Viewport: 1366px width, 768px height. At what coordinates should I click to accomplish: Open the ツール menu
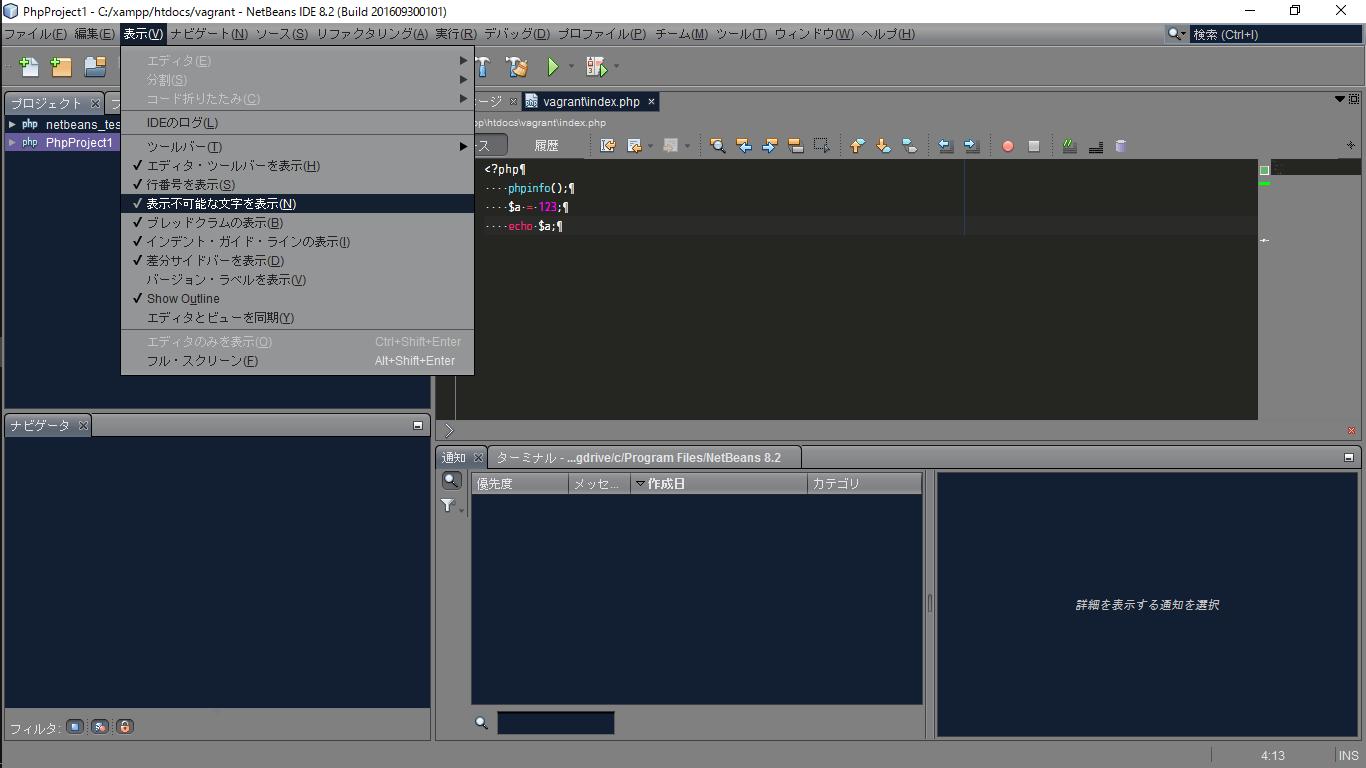(742, 33)
